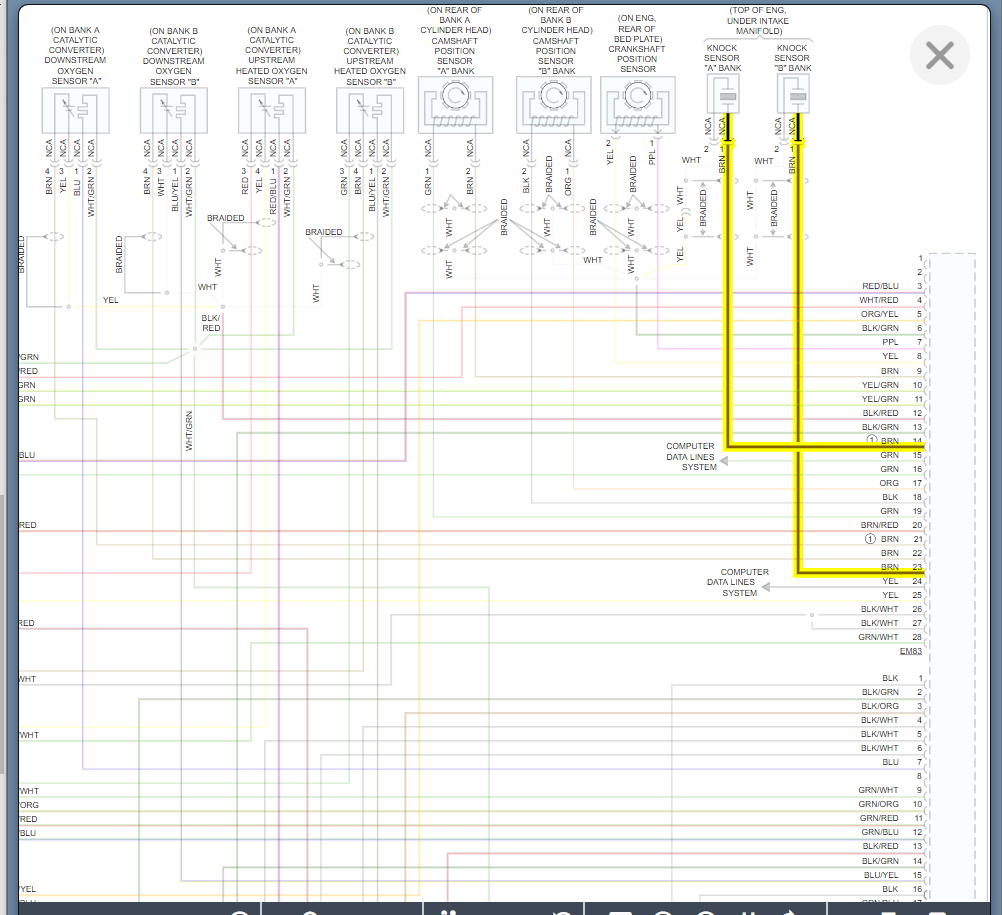Click the Knock Sensor "B" Bank symbol
The image size is (1002, 915).
pyautogui.click(x=793, y=94)
